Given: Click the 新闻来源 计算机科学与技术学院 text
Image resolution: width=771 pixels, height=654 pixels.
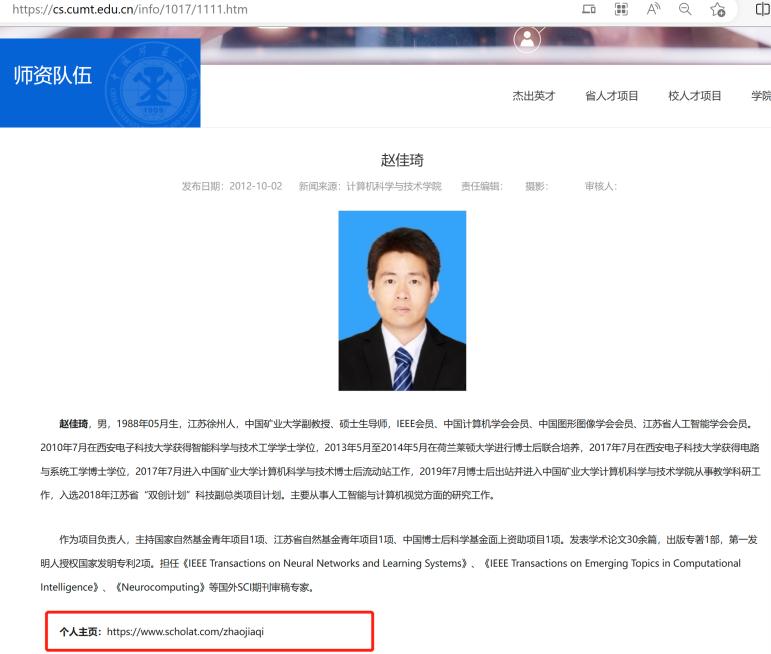Looking at the screenshot, I should pyautogui.click(x=370, y=187).
